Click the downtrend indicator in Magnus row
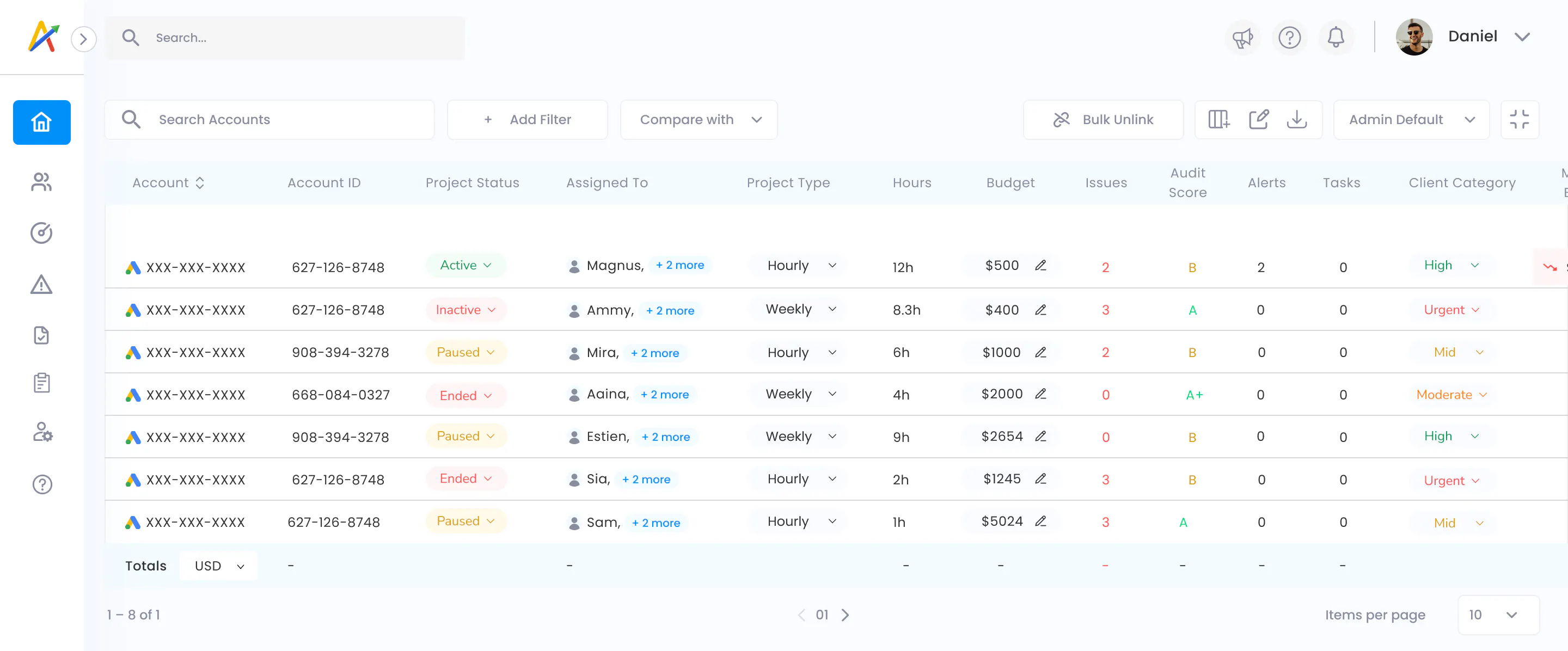 [x=1549, y=267]
